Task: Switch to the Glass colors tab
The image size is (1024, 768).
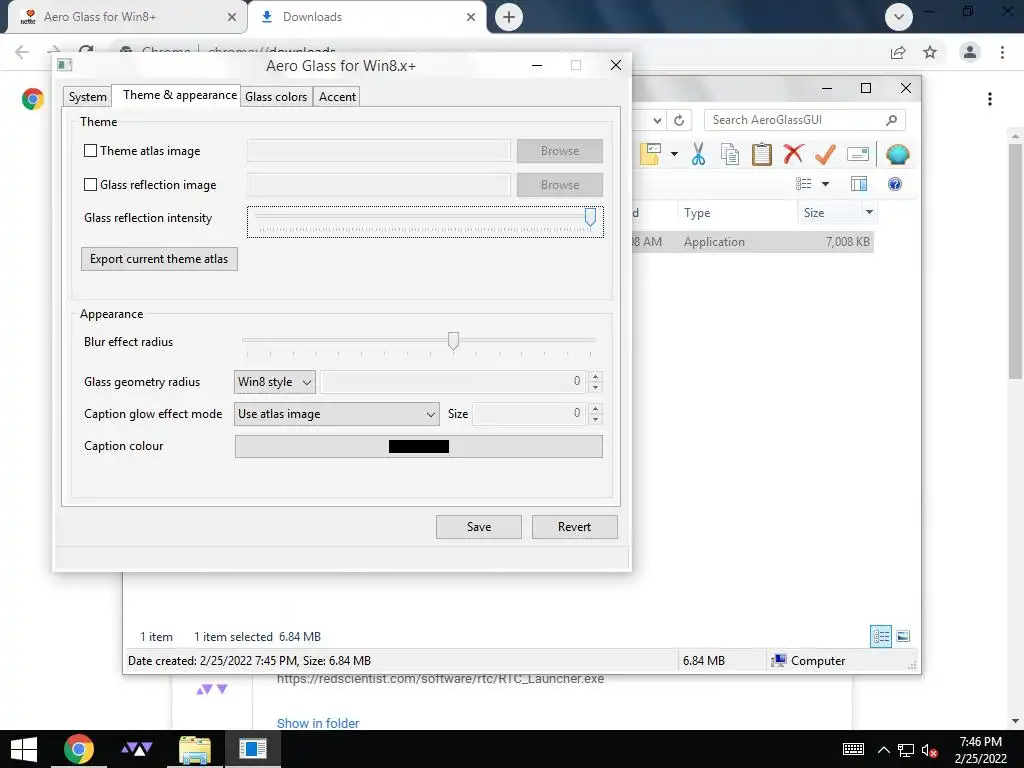Action: pos(276,97)
